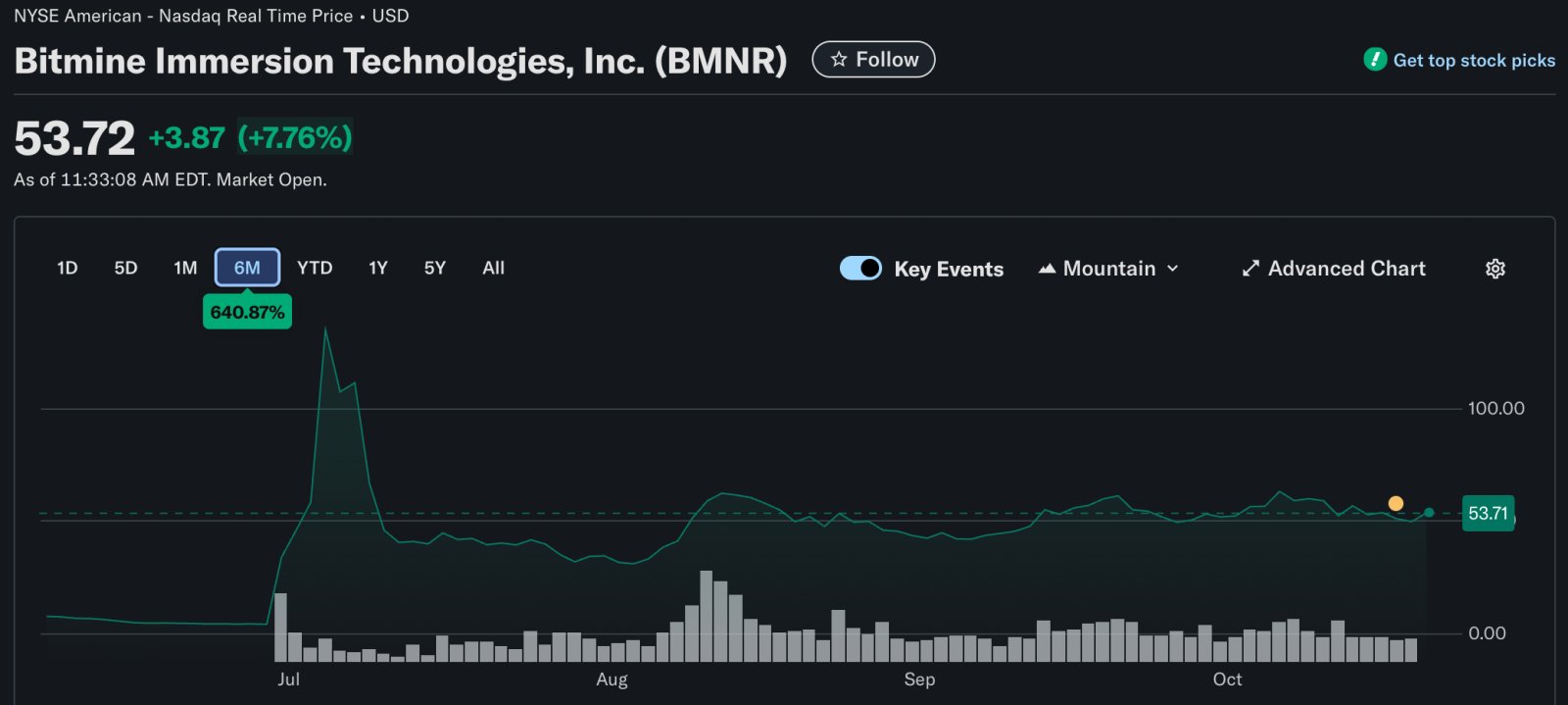Toggle the Key Events switch
This screenshot has height=705, width=1568.
coord(861,269)
